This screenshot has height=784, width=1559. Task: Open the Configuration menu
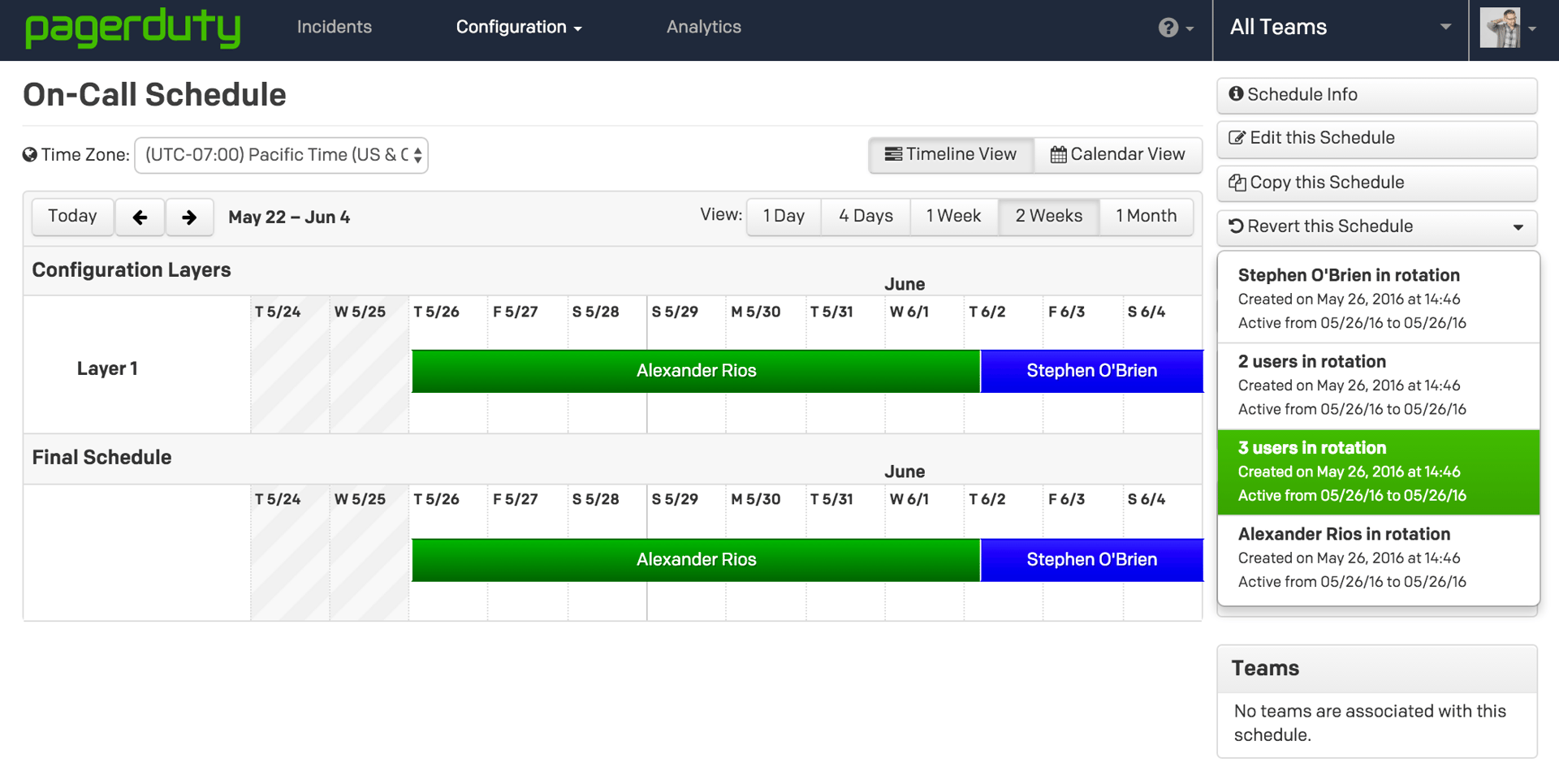point(518,28)
